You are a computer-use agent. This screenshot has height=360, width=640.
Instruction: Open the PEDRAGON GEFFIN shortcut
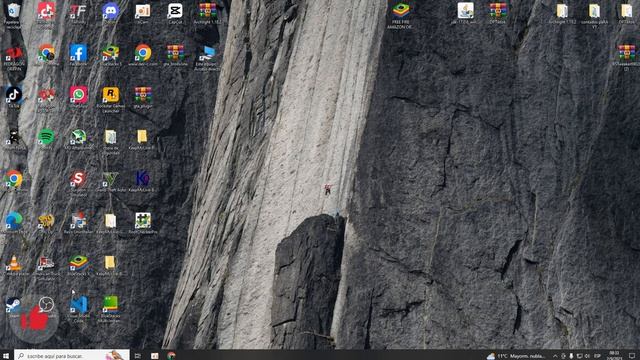point(14,59)
